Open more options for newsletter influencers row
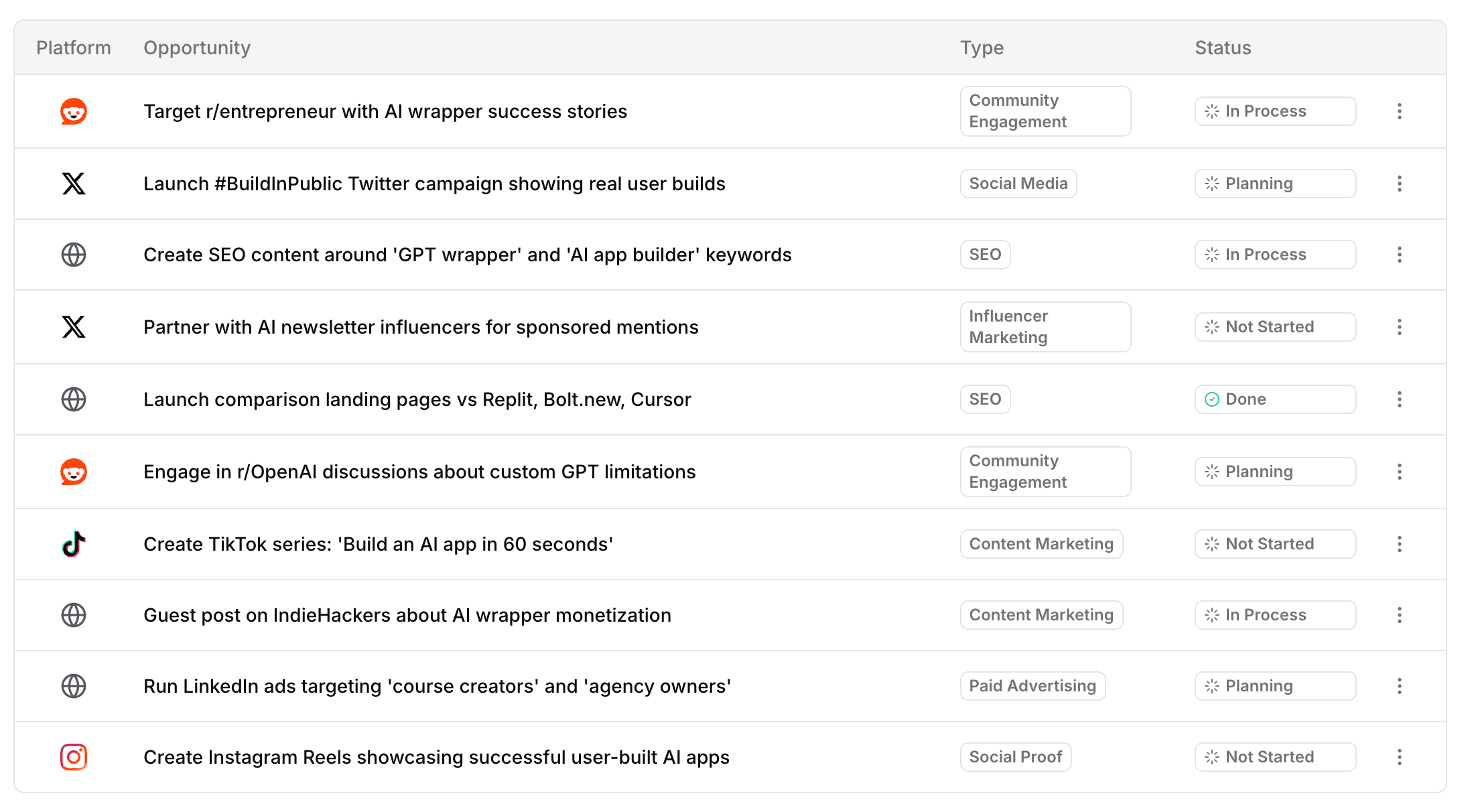Screen dimensions: 1470x812 point(1399,327)
